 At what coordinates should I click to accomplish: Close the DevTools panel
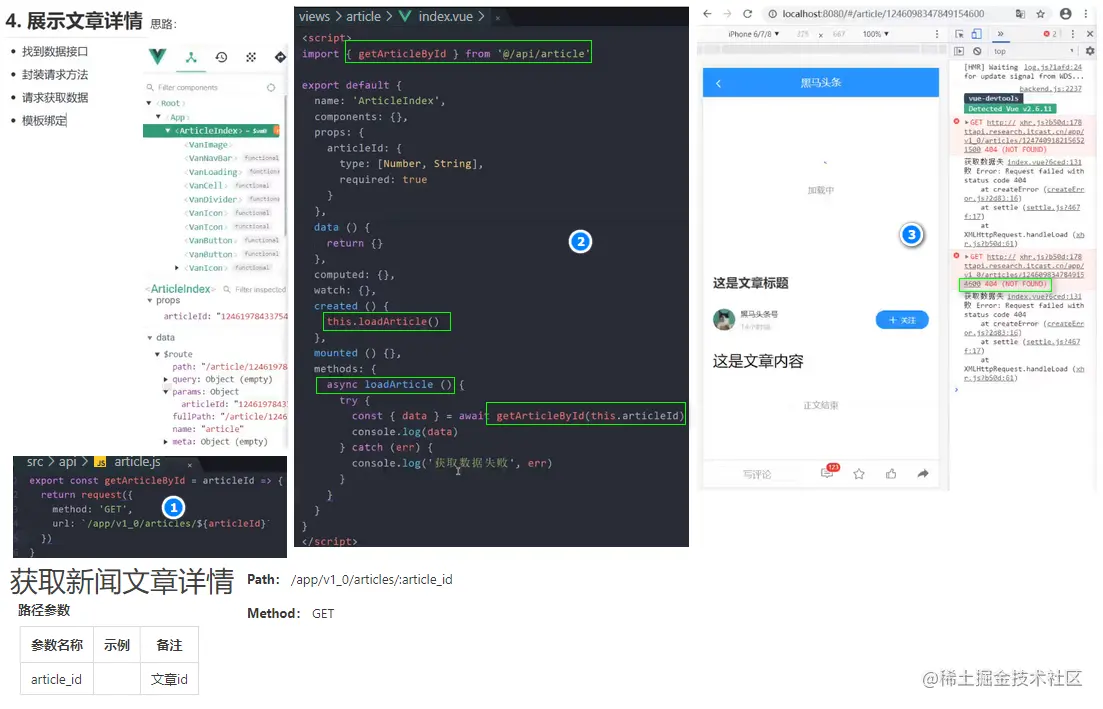[1090, 34]
